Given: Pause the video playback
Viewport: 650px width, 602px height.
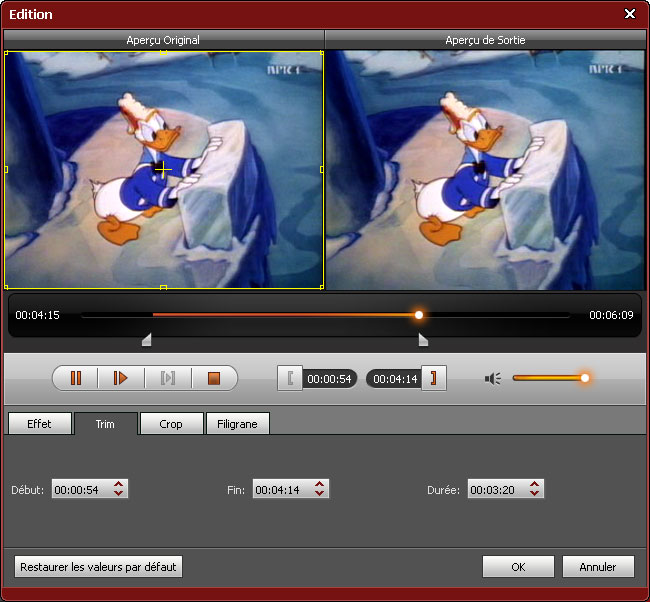Looking at the screenshot, I should click(x=76, y=378).
